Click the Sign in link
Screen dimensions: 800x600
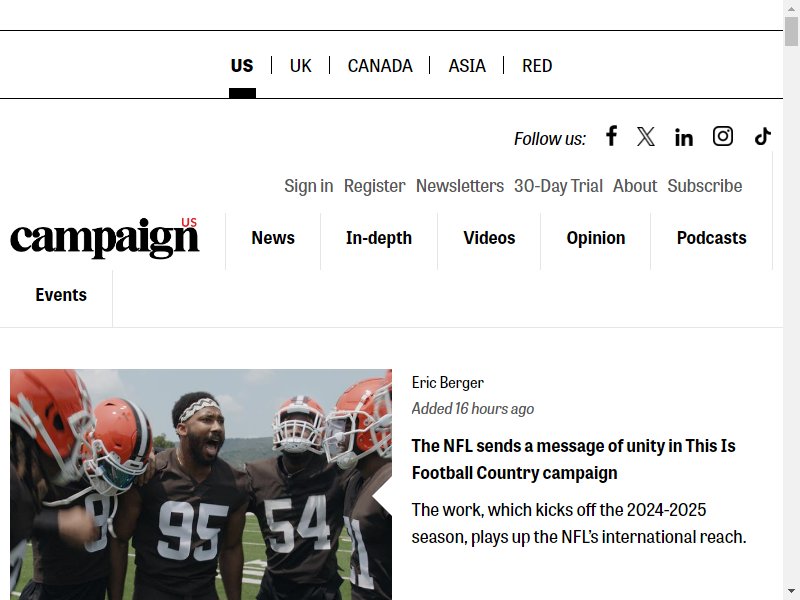click(x=309, y=186)
